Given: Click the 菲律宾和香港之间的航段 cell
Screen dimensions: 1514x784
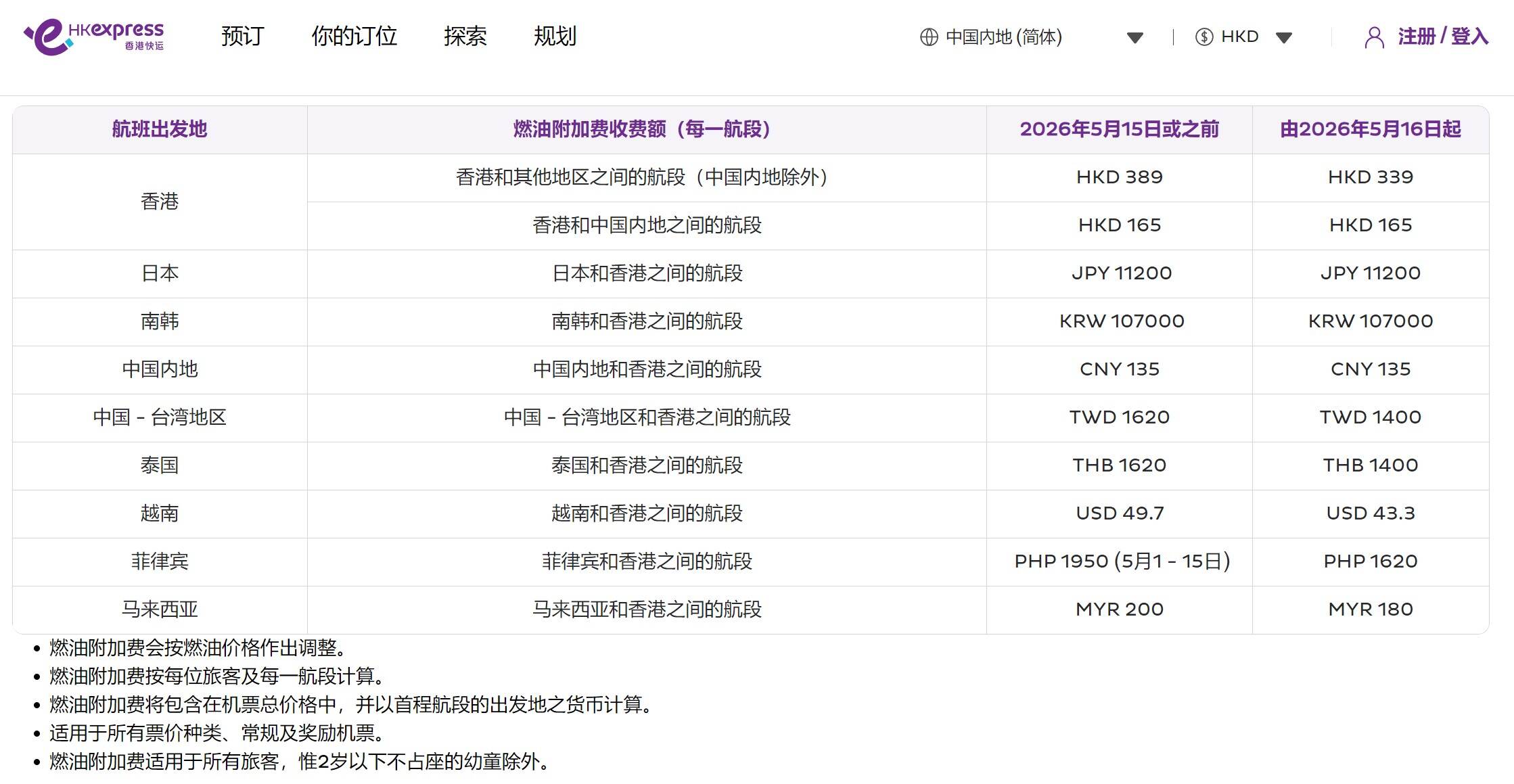Looking at the screenshot, I should (x=647, y=561).
